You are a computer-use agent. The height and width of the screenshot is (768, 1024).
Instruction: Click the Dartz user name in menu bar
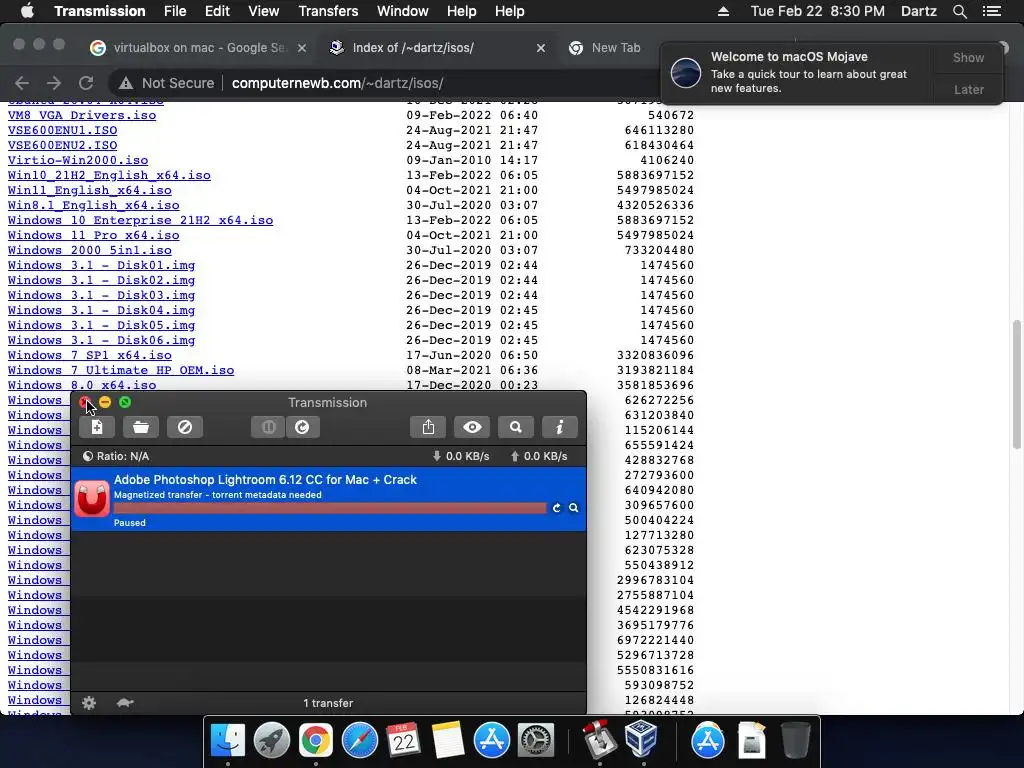(x=918, y=11)
